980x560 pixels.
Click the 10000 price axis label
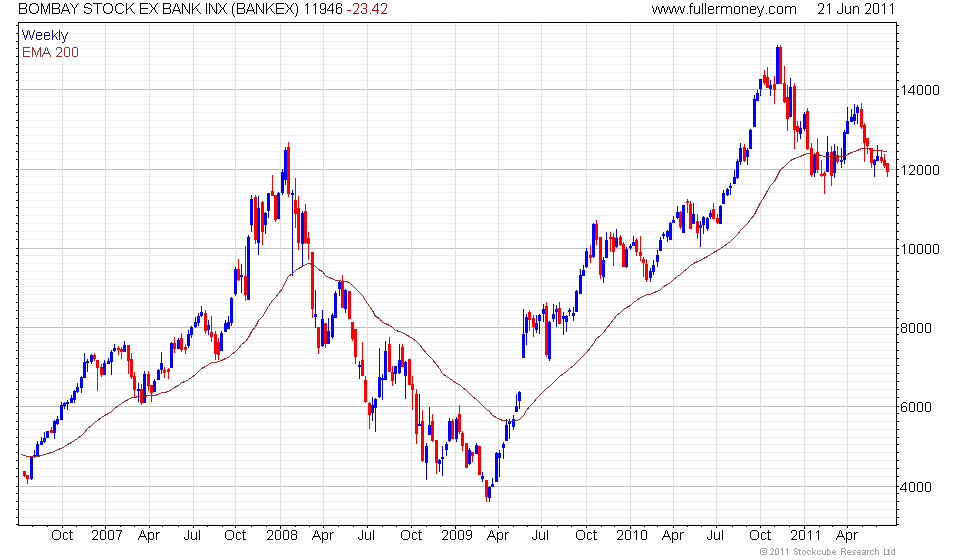tap(919, 249)
